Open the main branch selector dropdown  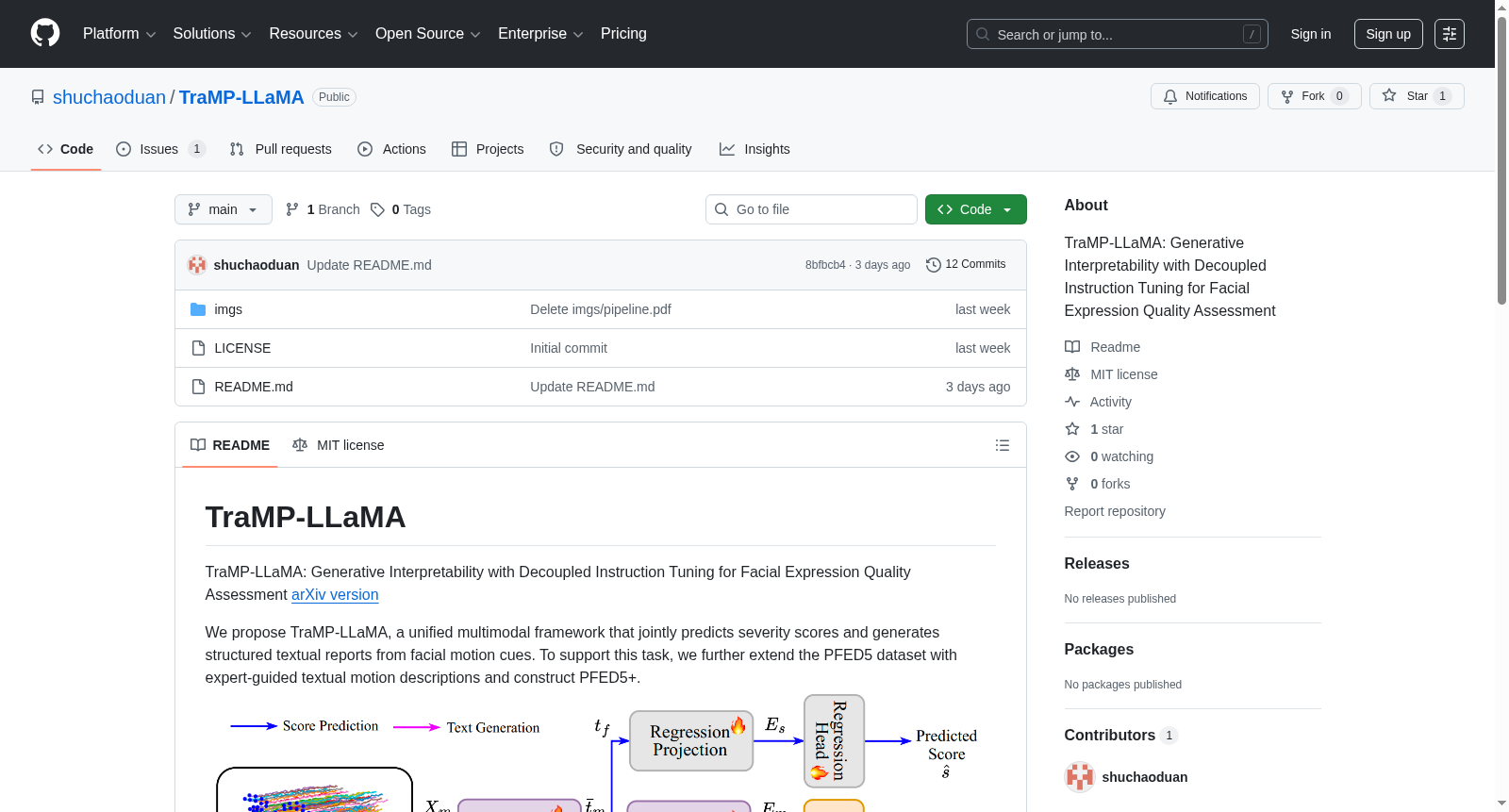pos(224,209)
